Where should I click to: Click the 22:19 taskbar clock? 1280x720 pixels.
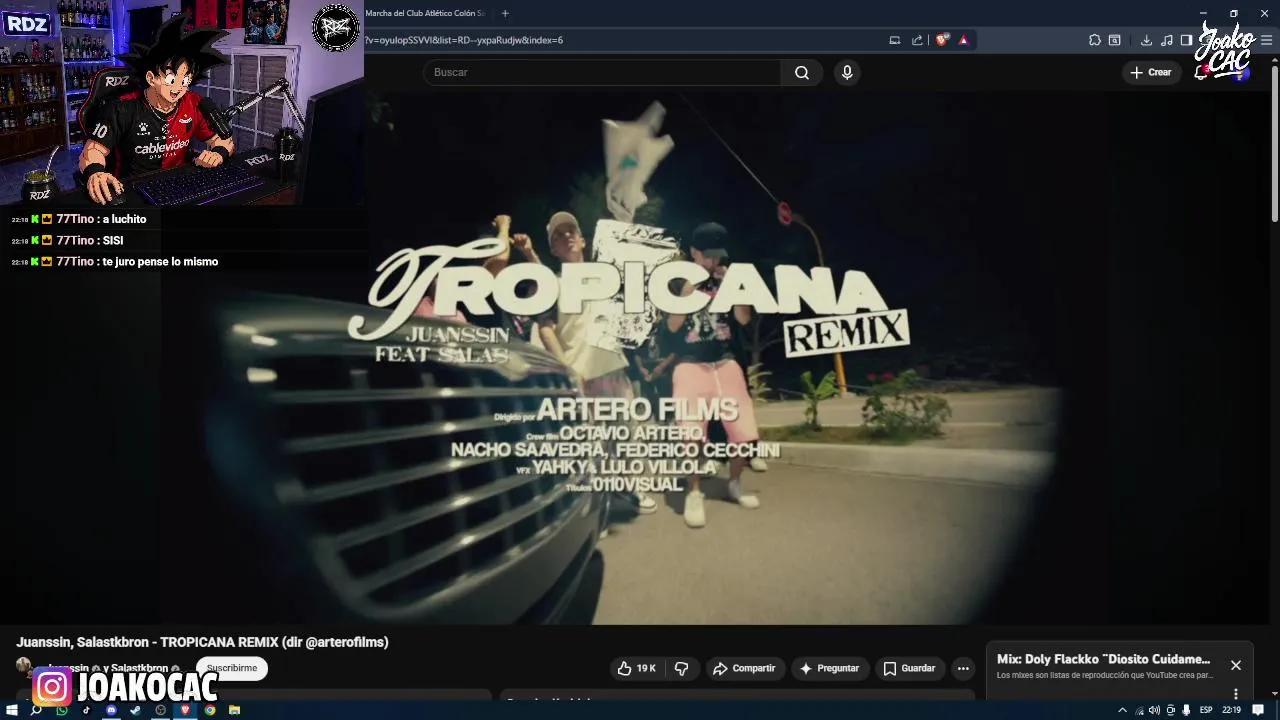pos(1231,710)
